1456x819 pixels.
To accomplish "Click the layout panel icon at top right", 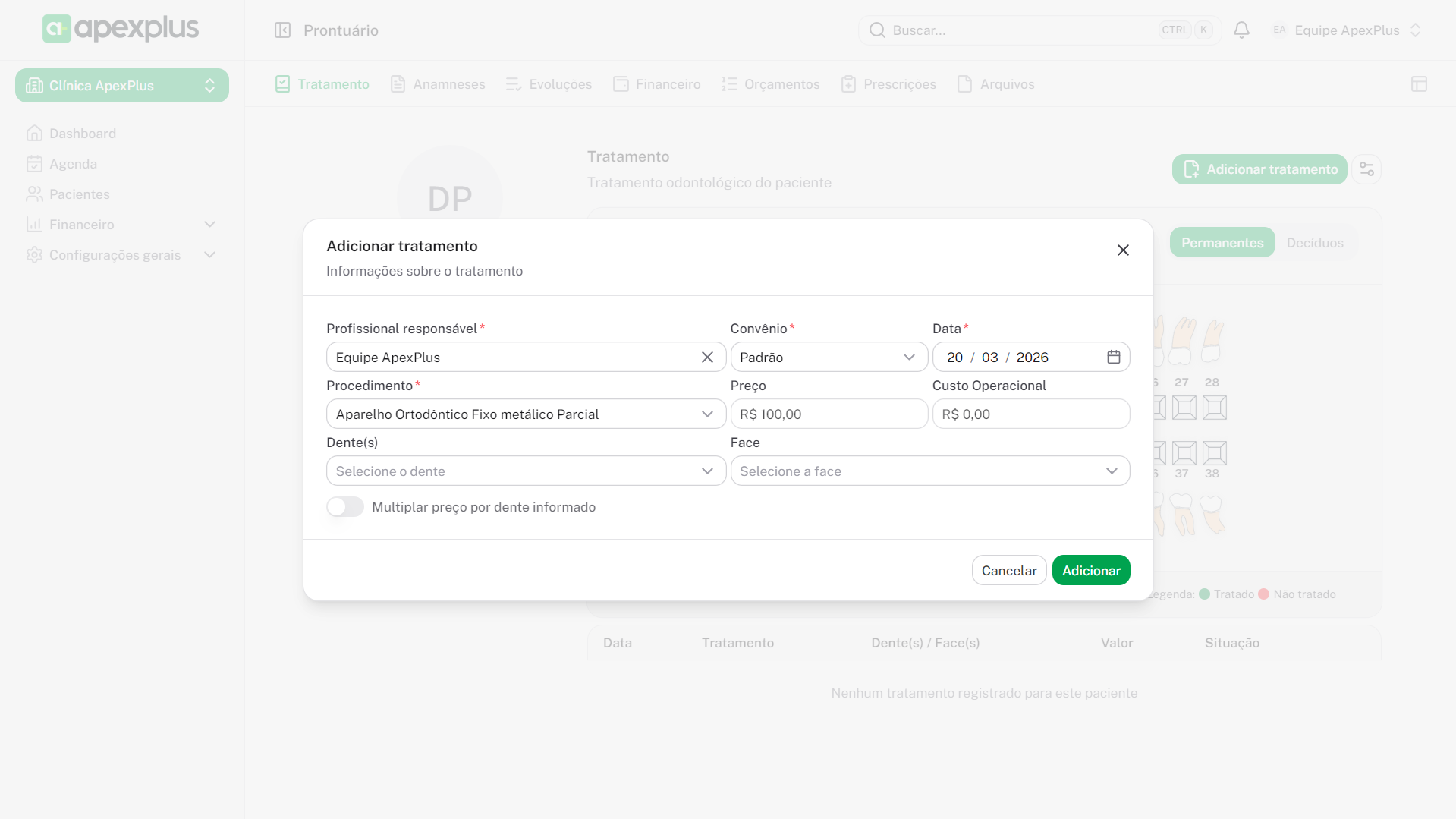I will (1419, 84).
